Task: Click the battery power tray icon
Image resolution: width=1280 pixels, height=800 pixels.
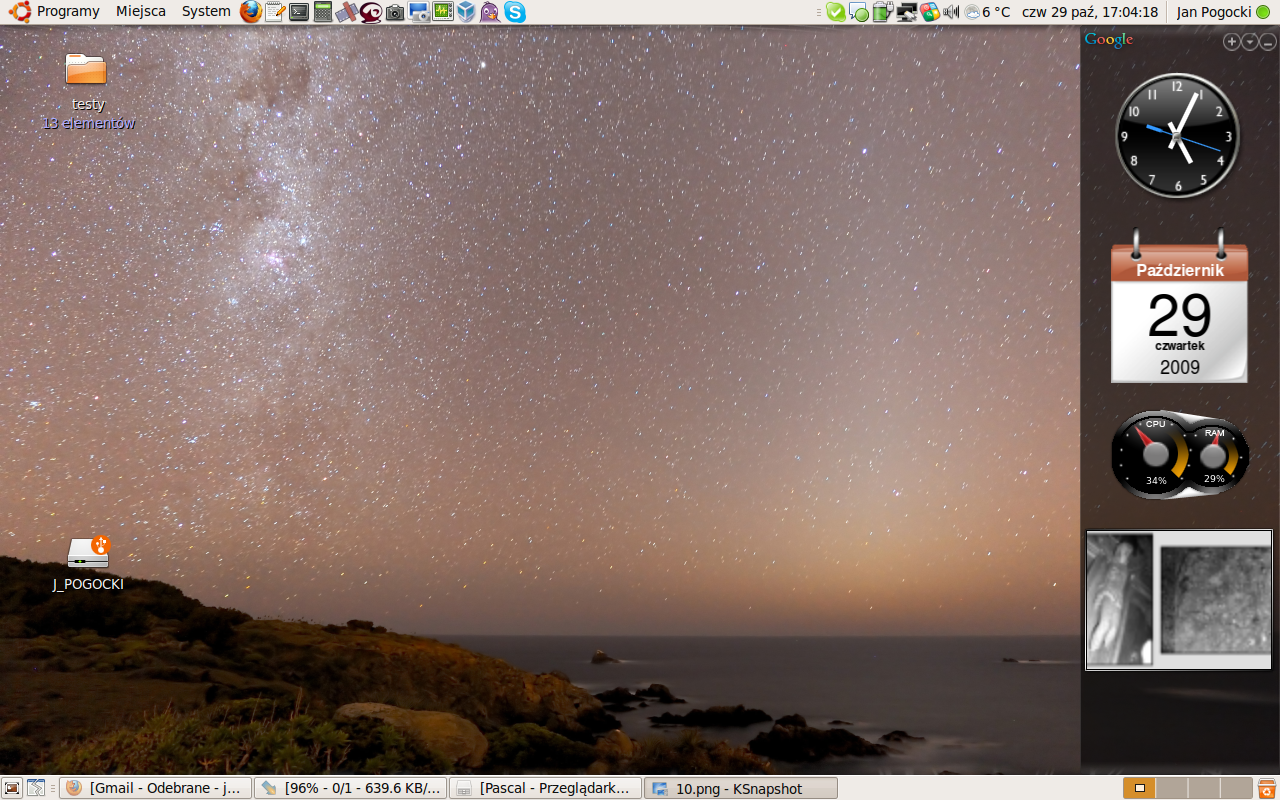Action: pyautogui.click(x=881, y=12)
